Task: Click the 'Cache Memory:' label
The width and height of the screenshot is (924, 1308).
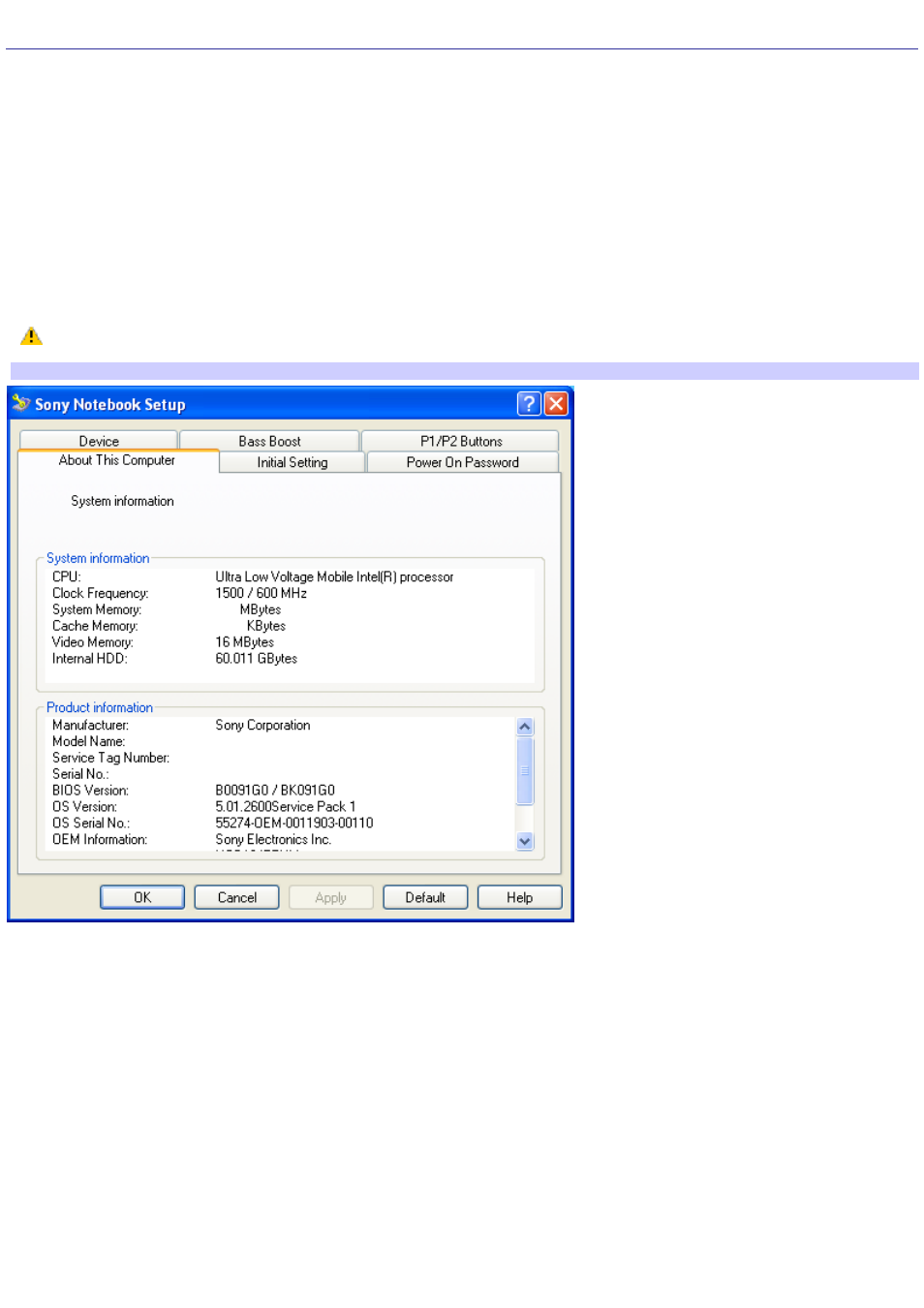Action: [x=95, y=626]
